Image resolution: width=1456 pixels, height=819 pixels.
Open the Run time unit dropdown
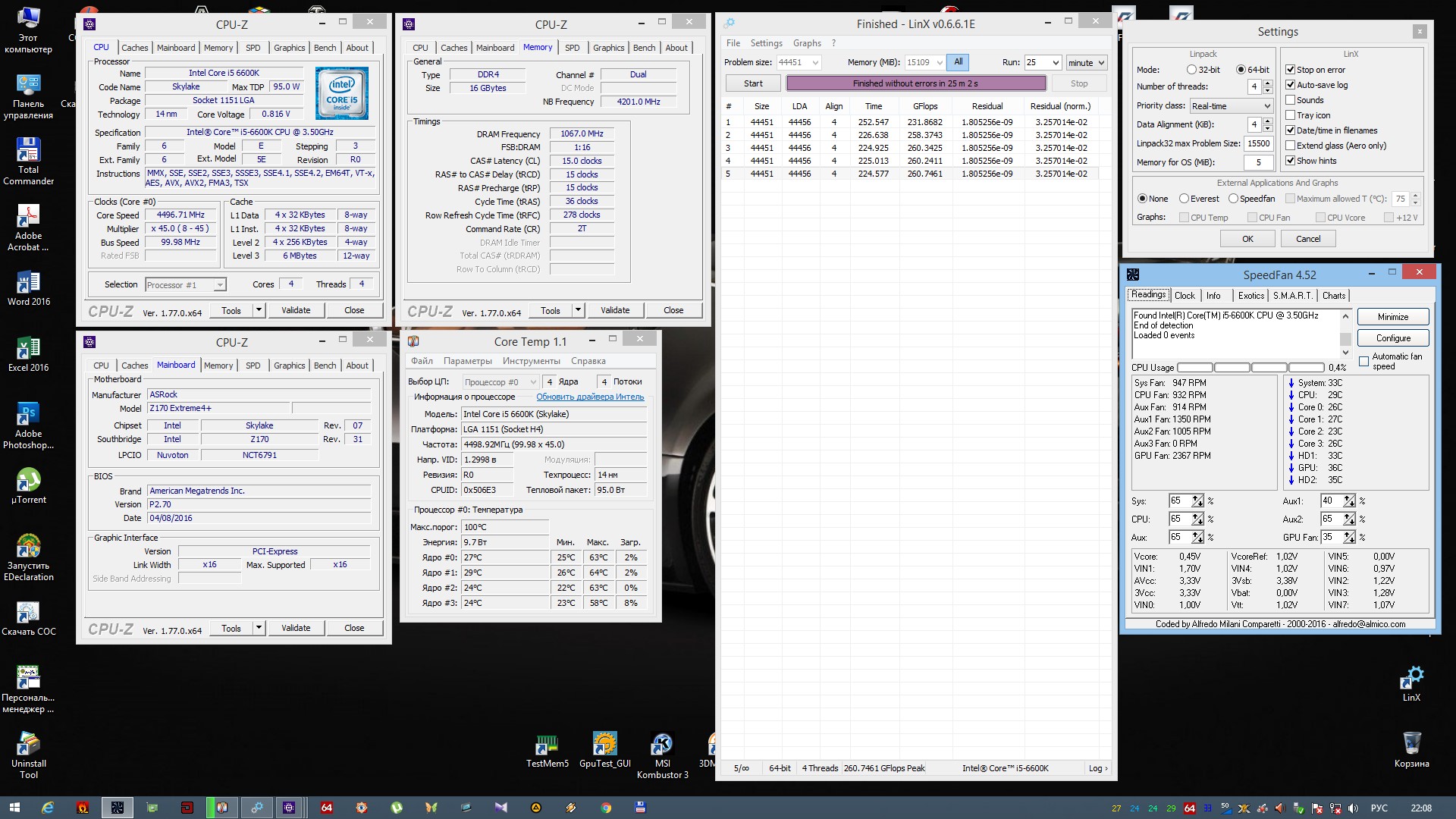pos(1086,63)
